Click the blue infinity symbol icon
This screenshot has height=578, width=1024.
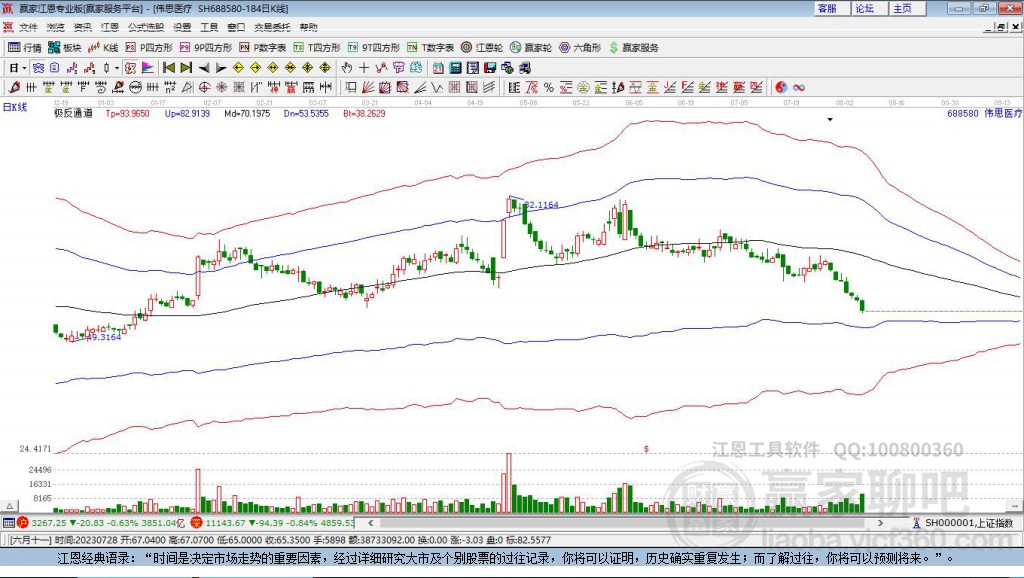[x=799, y=88]
